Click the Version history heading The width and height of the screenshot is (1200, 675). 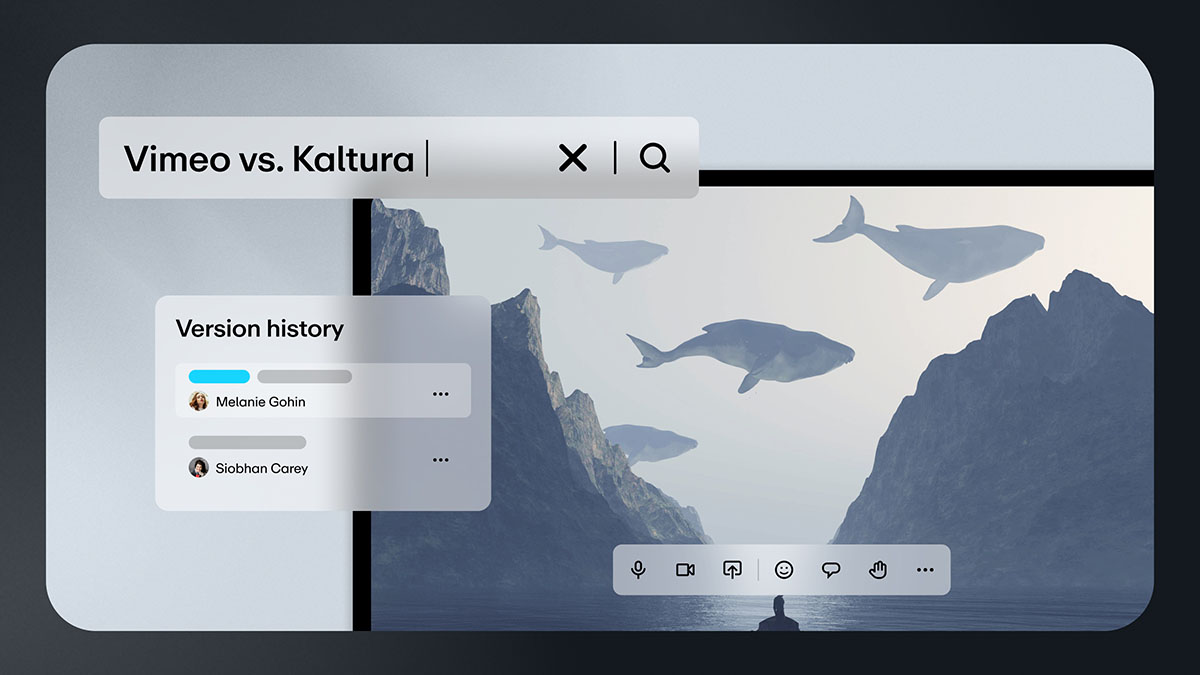tap(259, 329)
